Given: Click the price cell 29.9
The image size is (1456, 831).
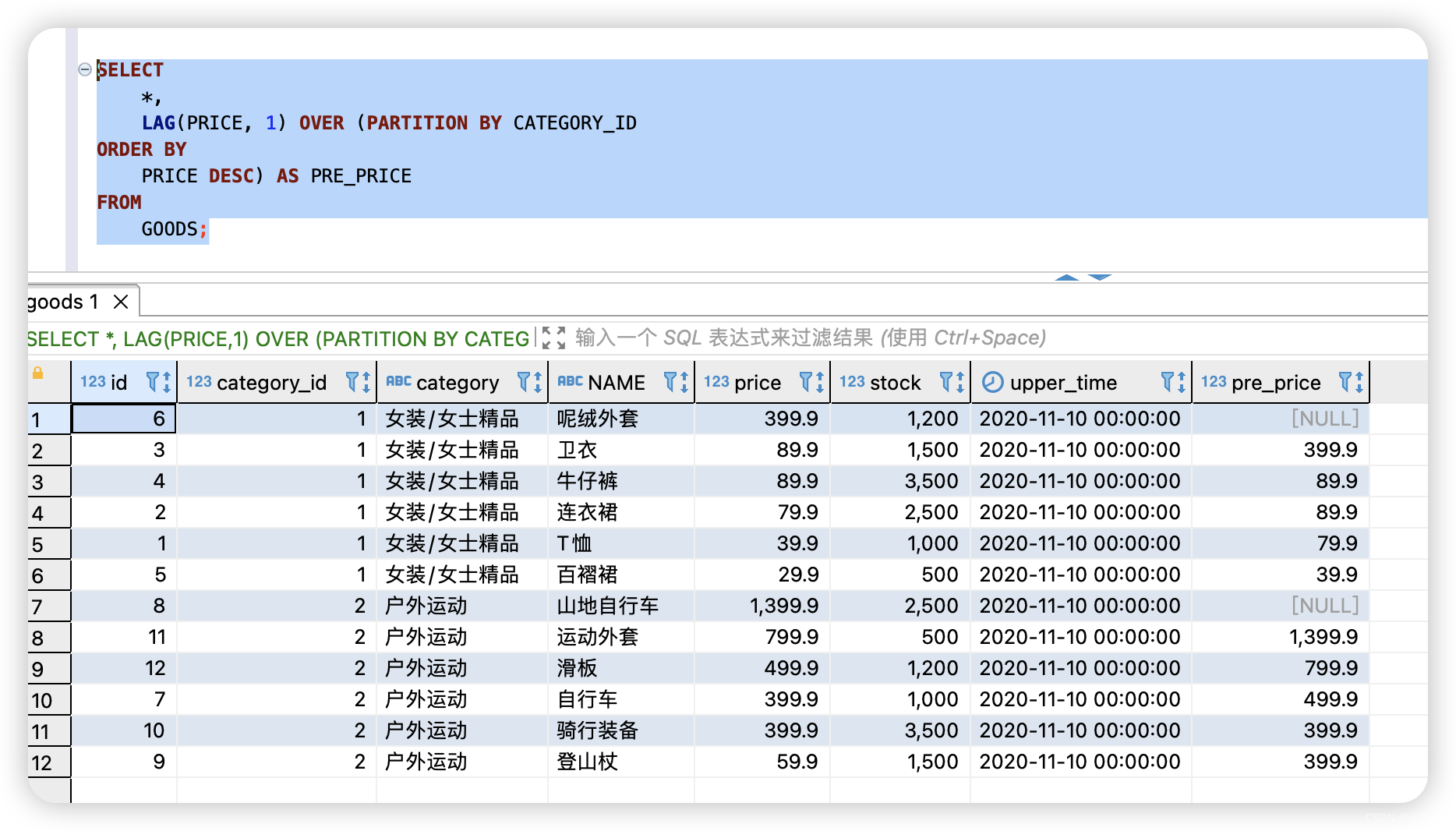Looking at the screenshot, I should tap(762, 575).
